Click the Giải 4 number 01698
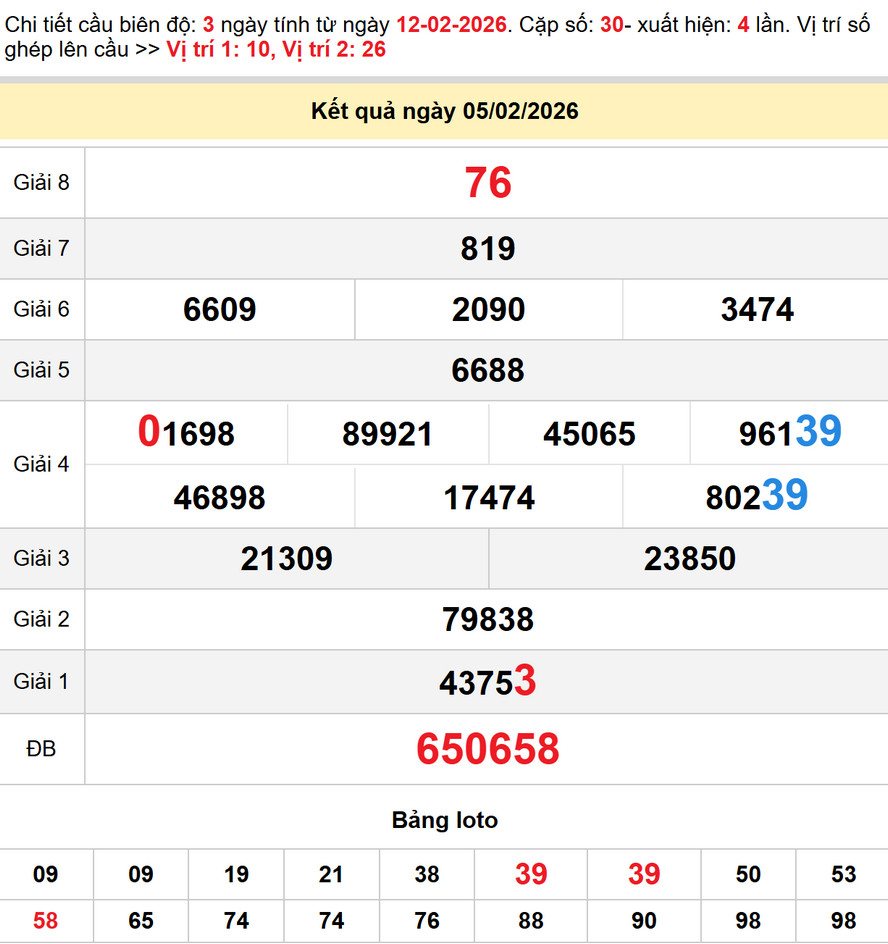 pos(187,433)
